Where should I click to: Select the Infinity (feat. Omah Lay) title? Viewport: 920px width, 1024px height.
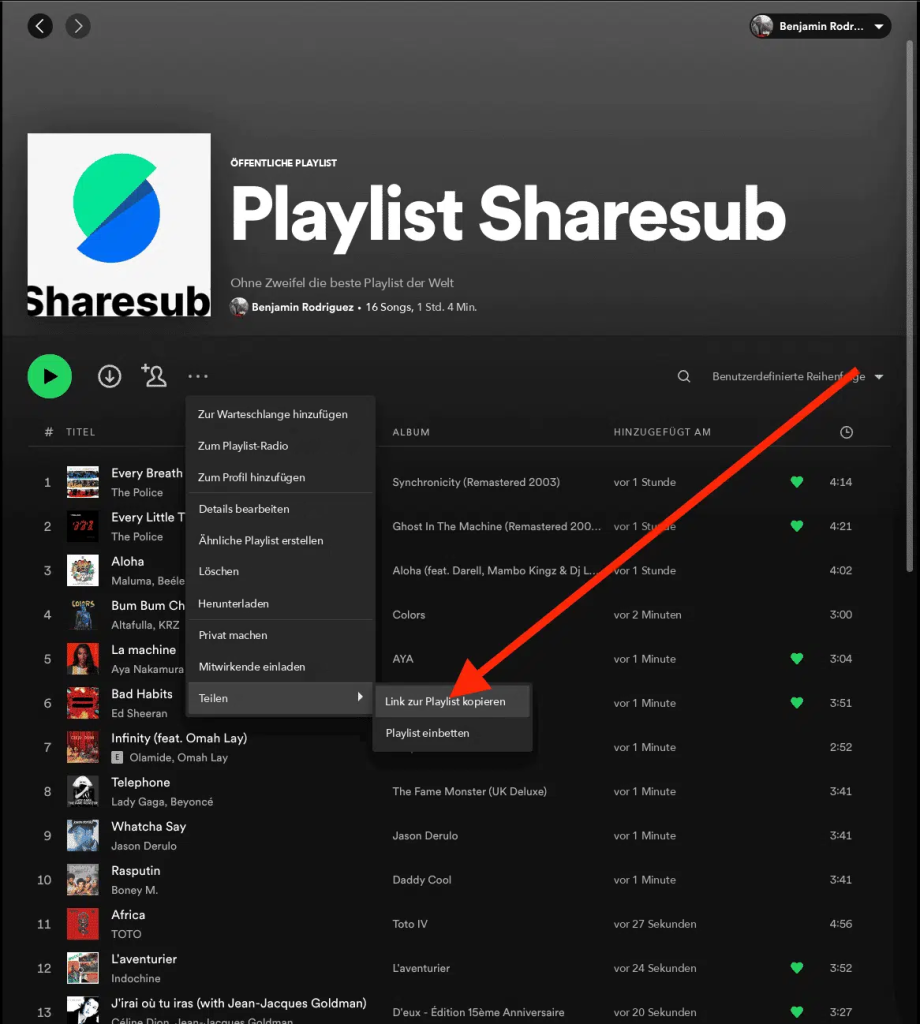179,738
